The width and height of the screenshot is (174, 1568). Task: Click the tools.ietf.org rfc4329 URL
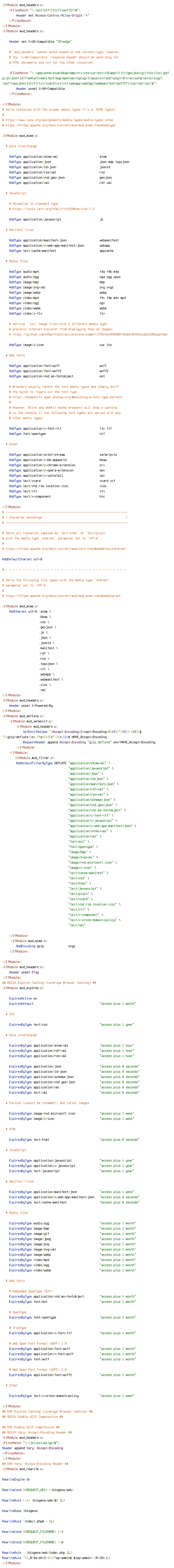pos(53,209)
